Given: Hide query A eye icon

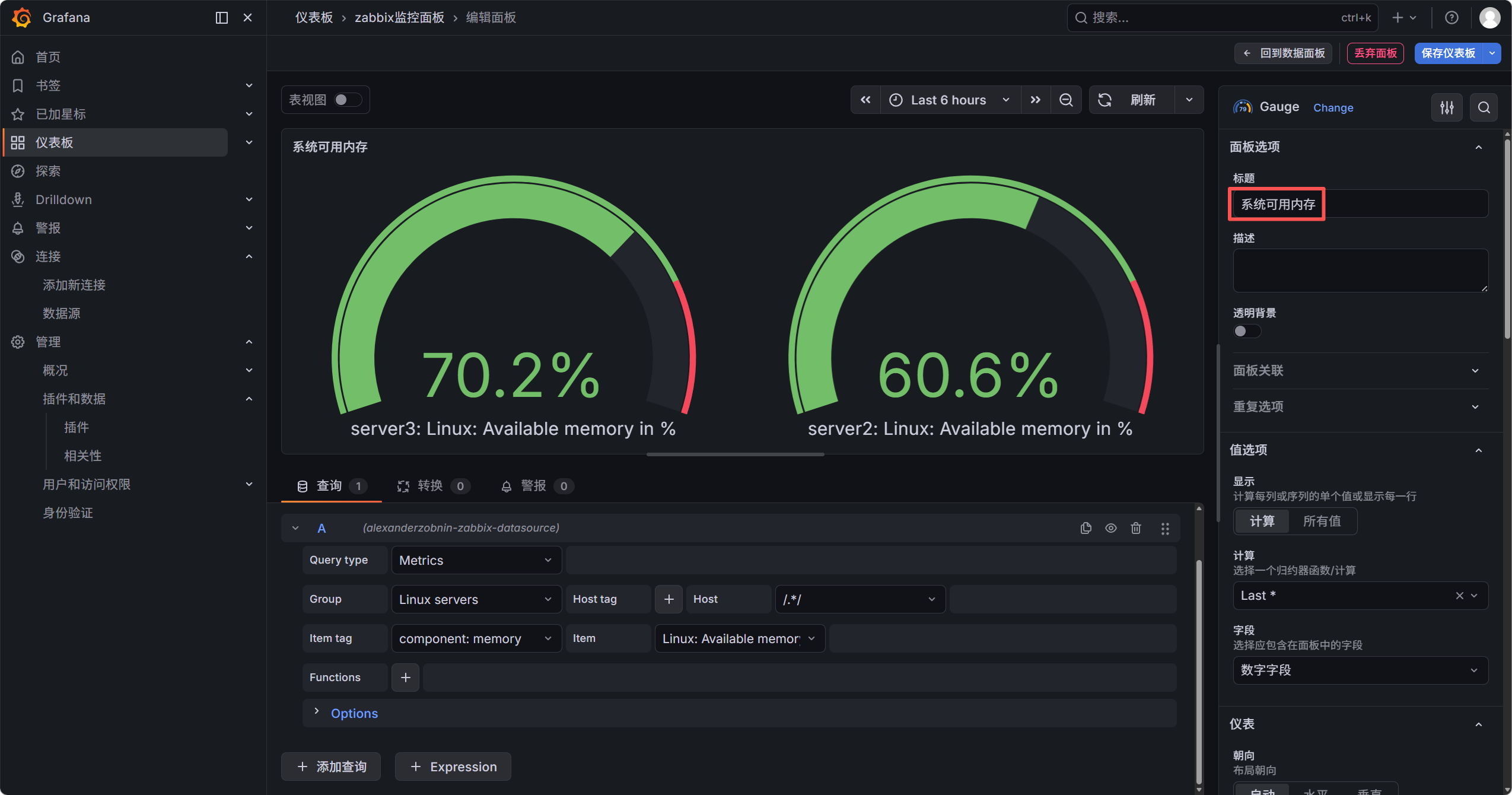Looking at the screenshot, I should (x=1111, y=528).
